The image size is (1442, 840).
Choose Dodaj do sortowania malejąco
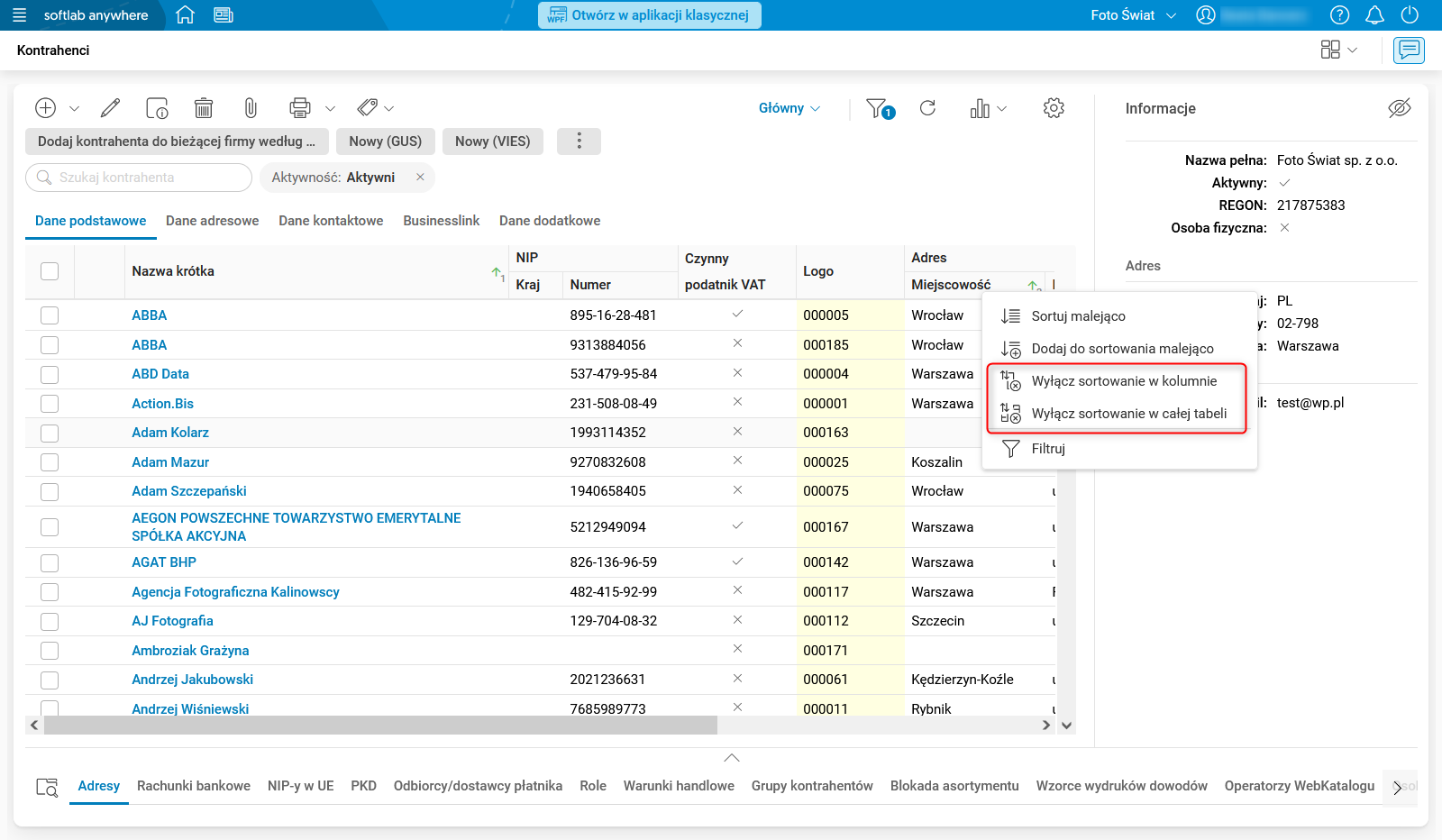[1119, 349]
